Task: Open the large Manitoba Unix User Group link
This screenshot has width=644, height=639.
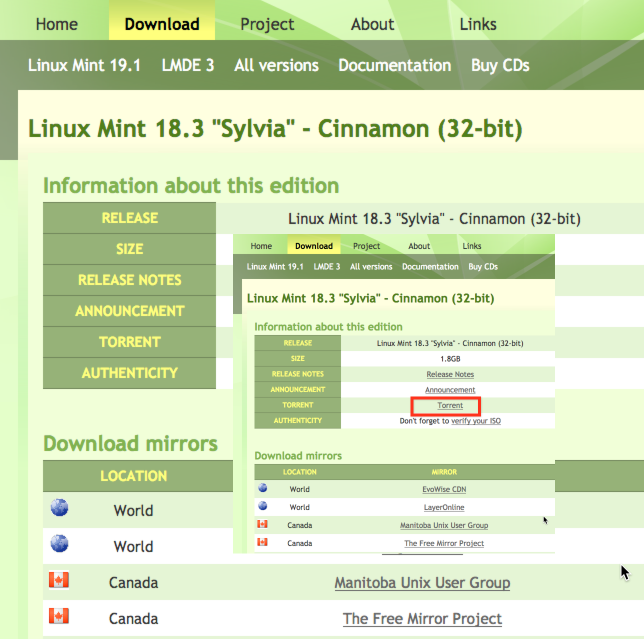Action: (x=422, y=583)
